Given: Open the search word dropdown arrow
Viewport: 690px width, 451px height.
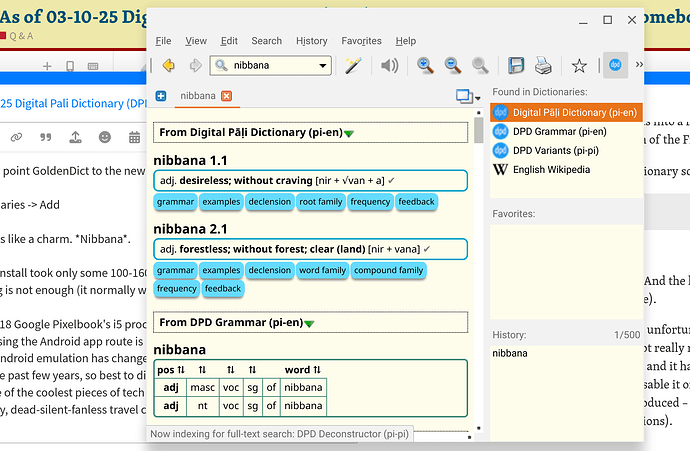Looking at the screenshot, I should click(323, 66).
